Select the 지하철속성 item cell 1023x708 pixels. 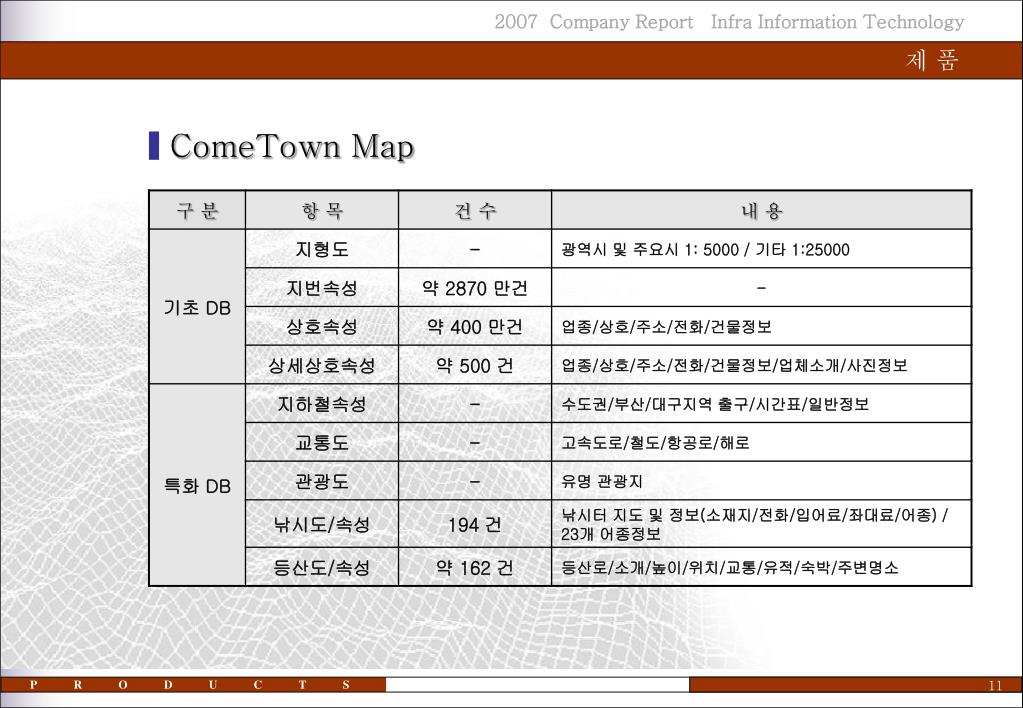(322, 404)
